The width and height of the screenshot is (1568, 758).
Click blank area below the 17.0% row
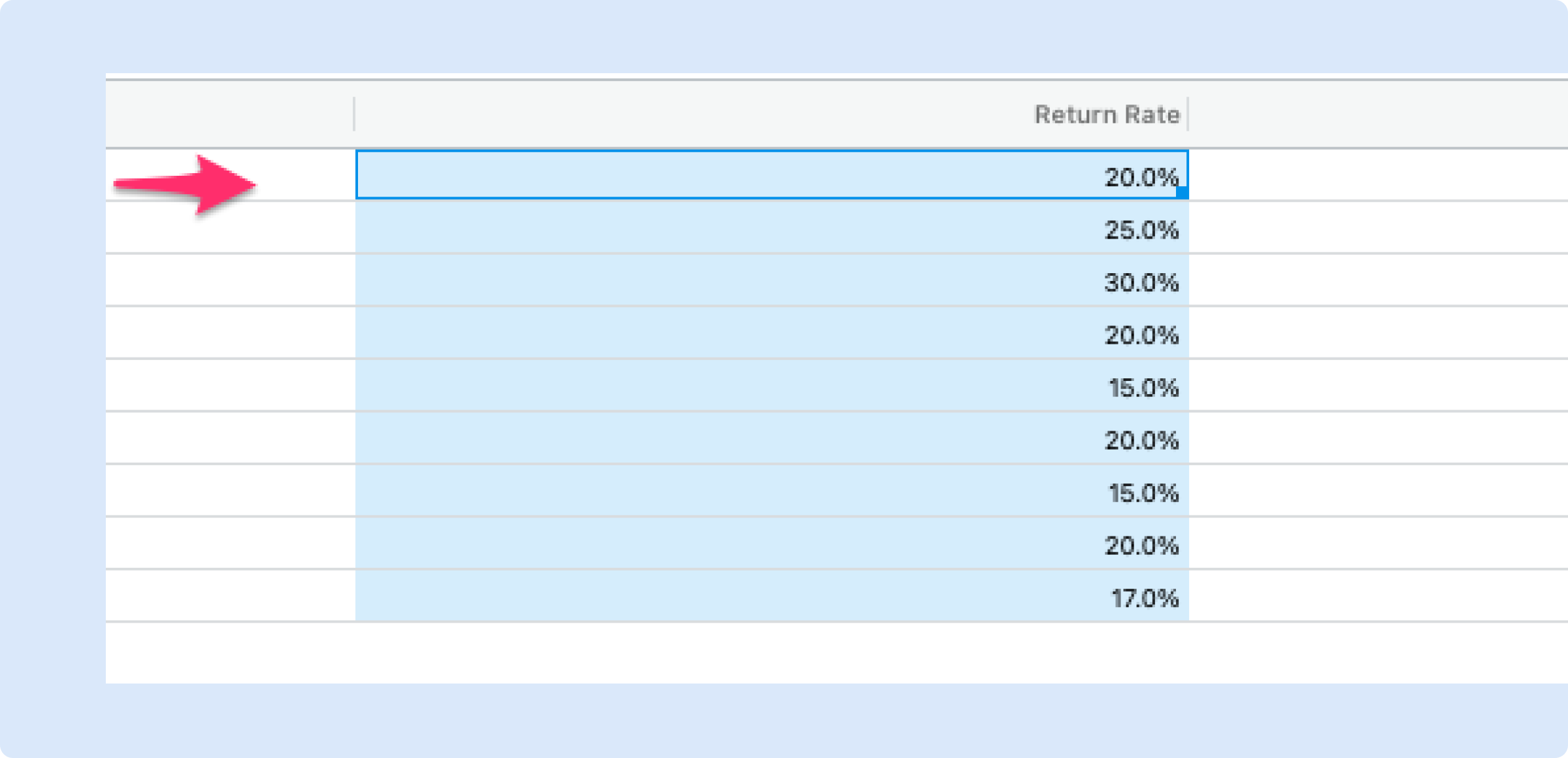pyautogui.click(x=771, y=652)
